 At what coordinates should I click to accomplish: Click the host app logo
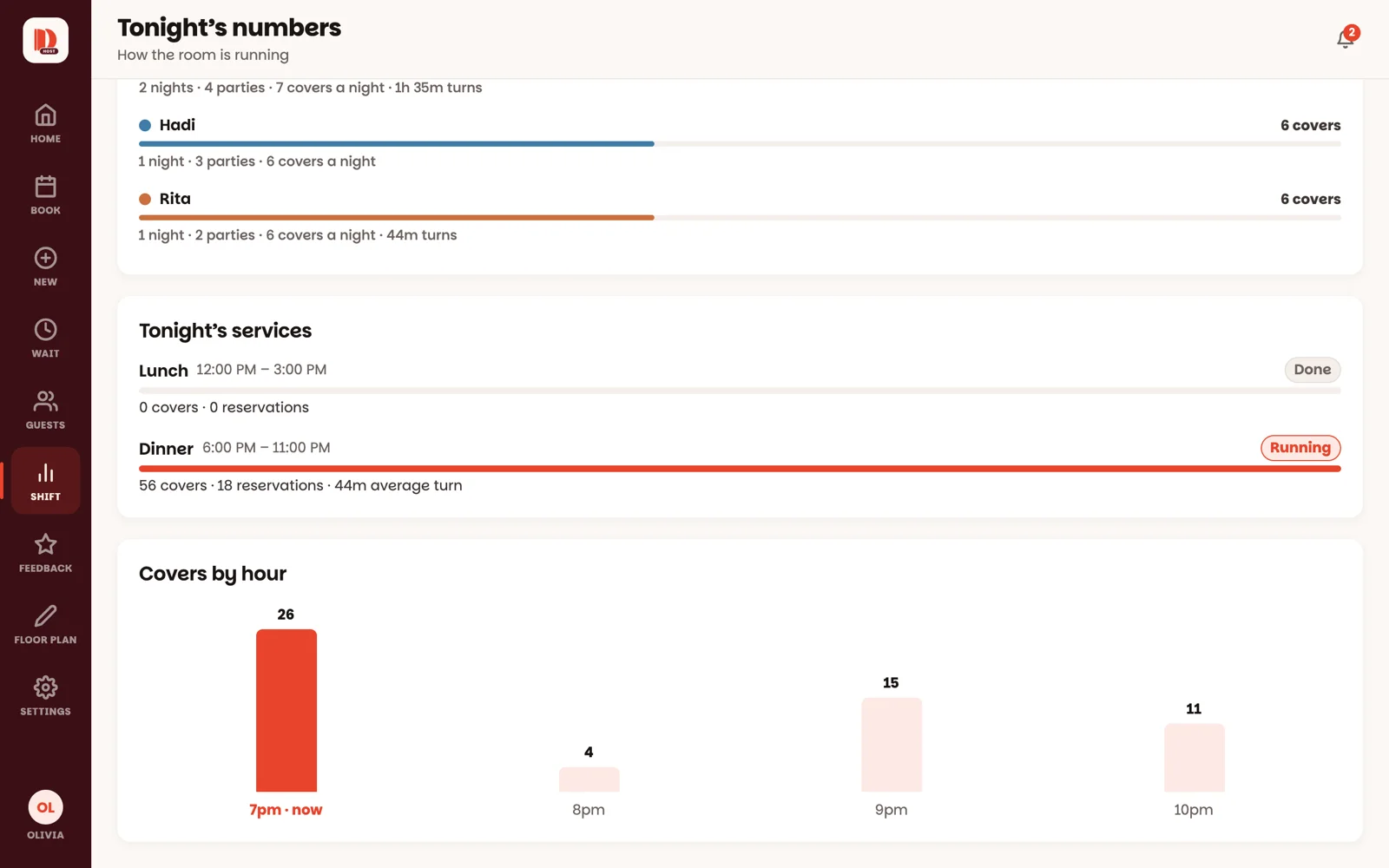[x=45, y=40]
